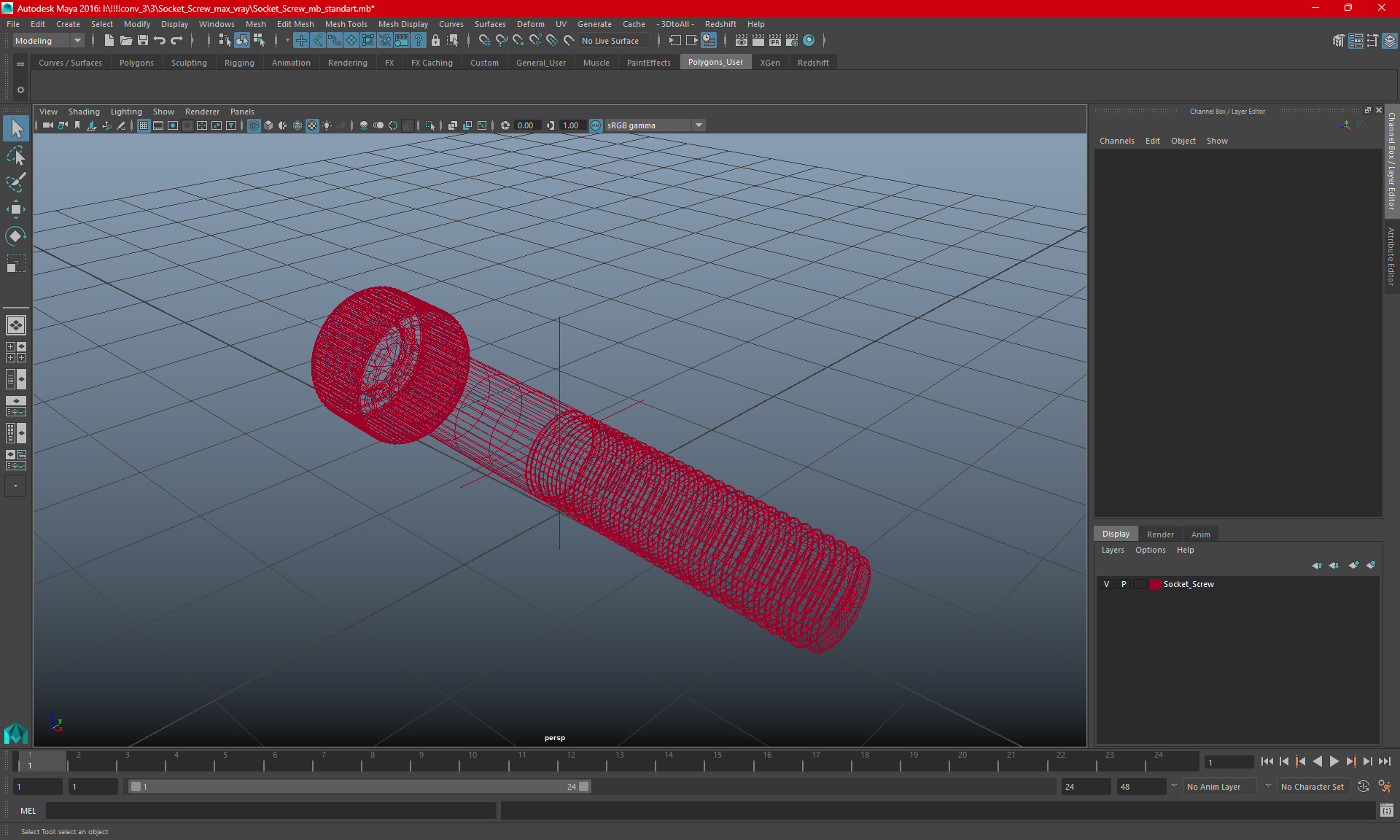Activate the Rotate tool
Screen dimensions: 1400x840
(x=16, y=236)
